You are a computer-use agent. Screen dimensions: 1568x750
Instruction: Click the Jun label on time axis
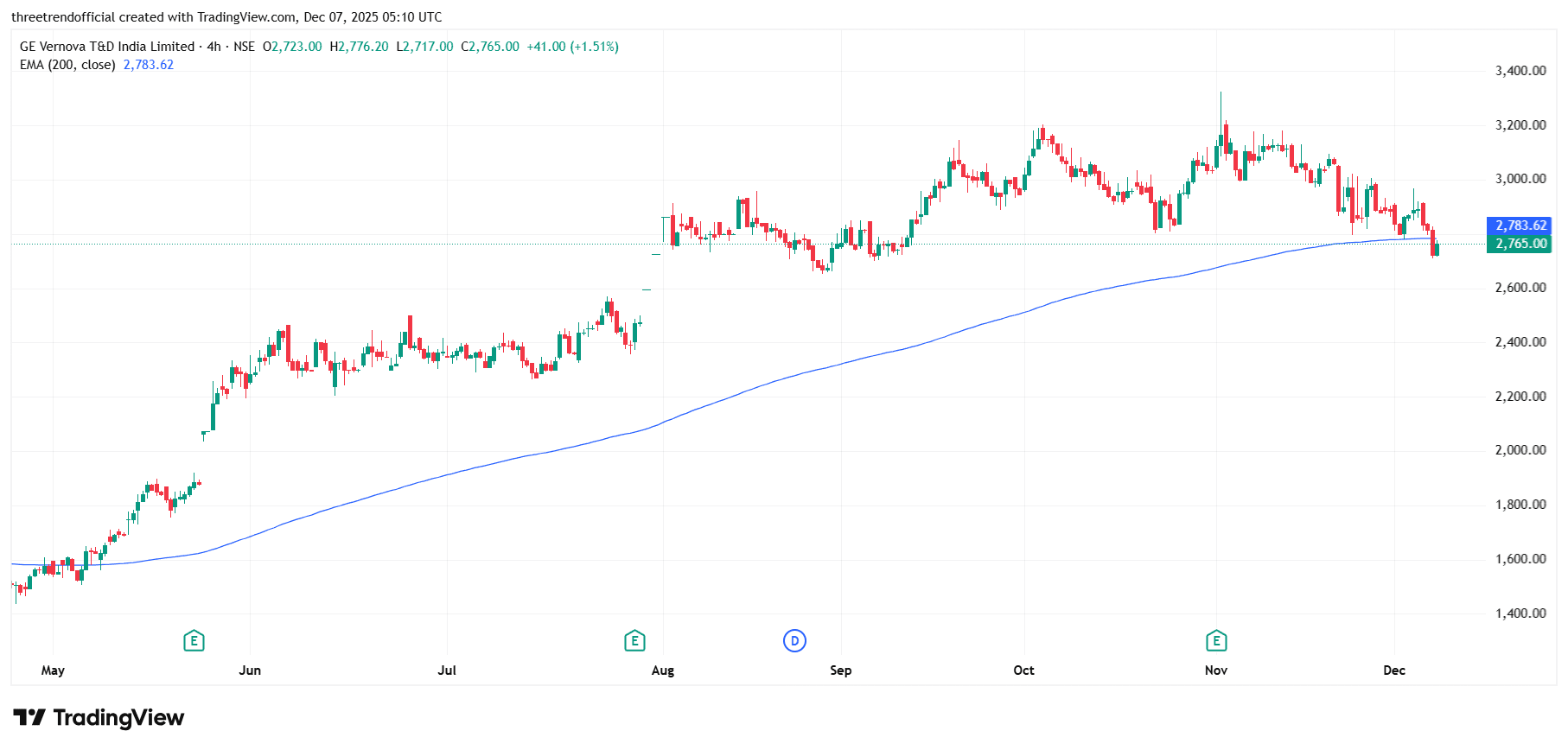250,671
